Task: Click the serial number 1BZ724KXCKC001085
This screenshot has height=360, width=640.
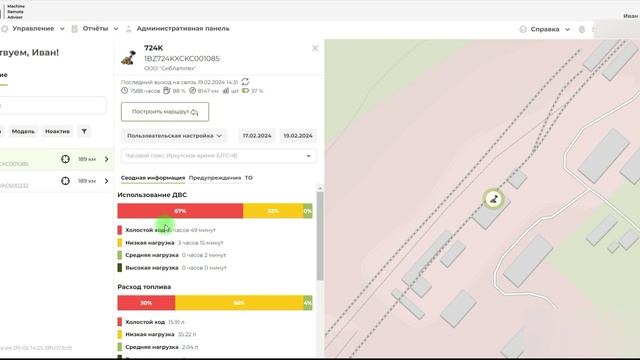Action: [182, 58]
